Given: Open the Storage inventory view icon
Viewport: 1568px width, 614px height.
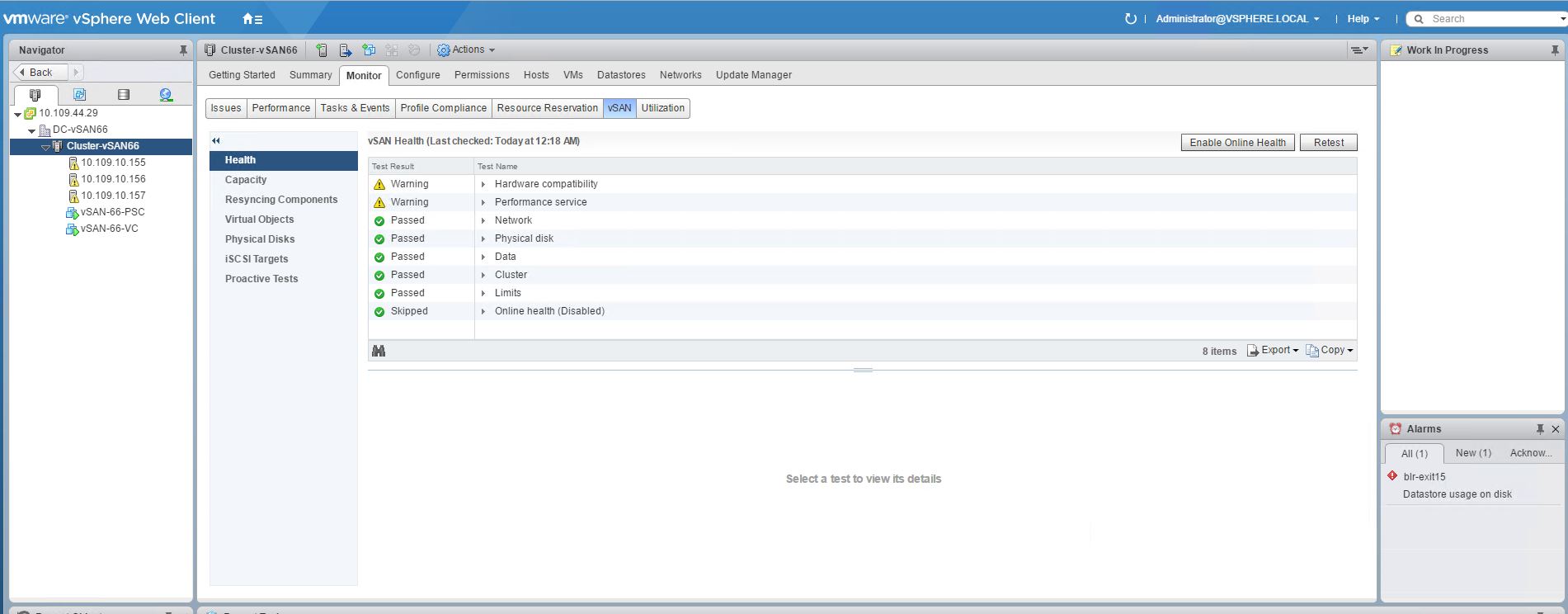Looking at the screenshot, I should coord(124,95).
